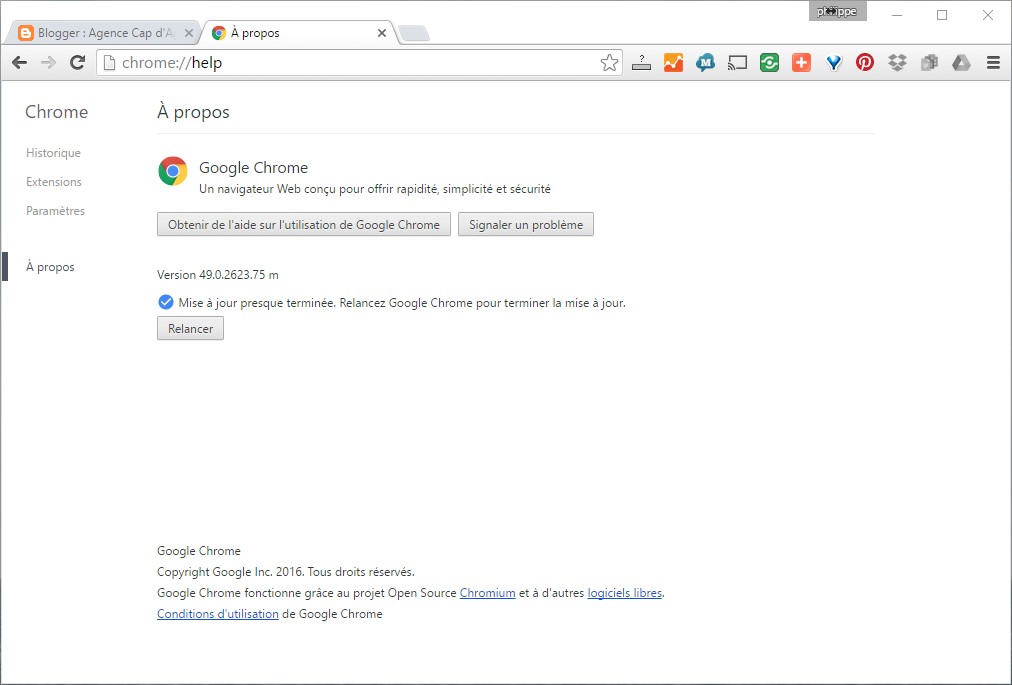Click the grey stacked documents extension icon

point(929,63)
